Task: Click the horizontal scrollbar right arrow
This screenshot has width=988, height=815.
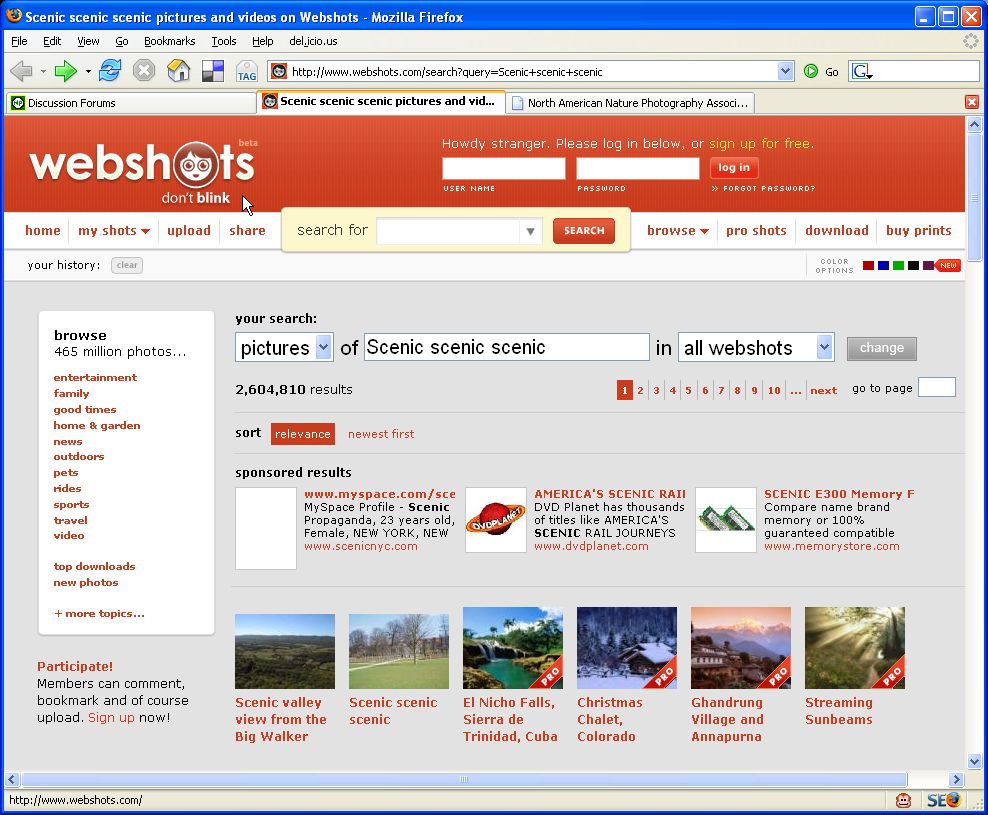Action: click(956, 780)
